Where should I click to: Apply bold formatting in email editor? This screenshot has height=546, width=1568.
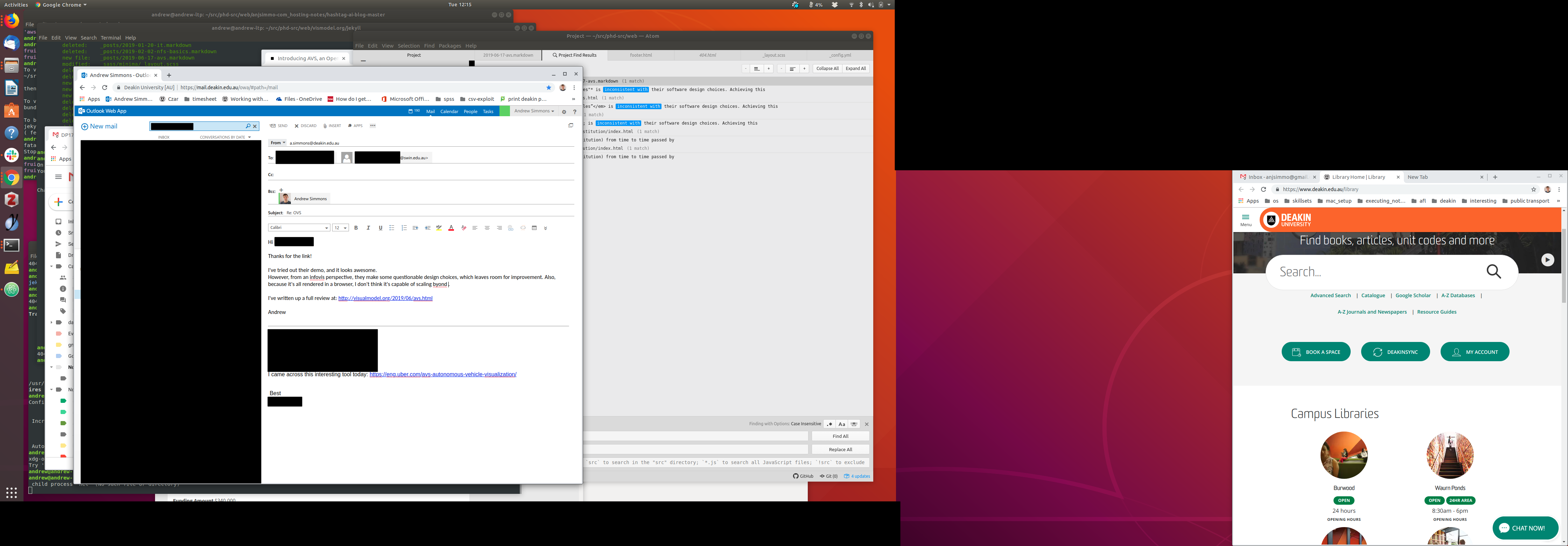[x=356, y=228]
